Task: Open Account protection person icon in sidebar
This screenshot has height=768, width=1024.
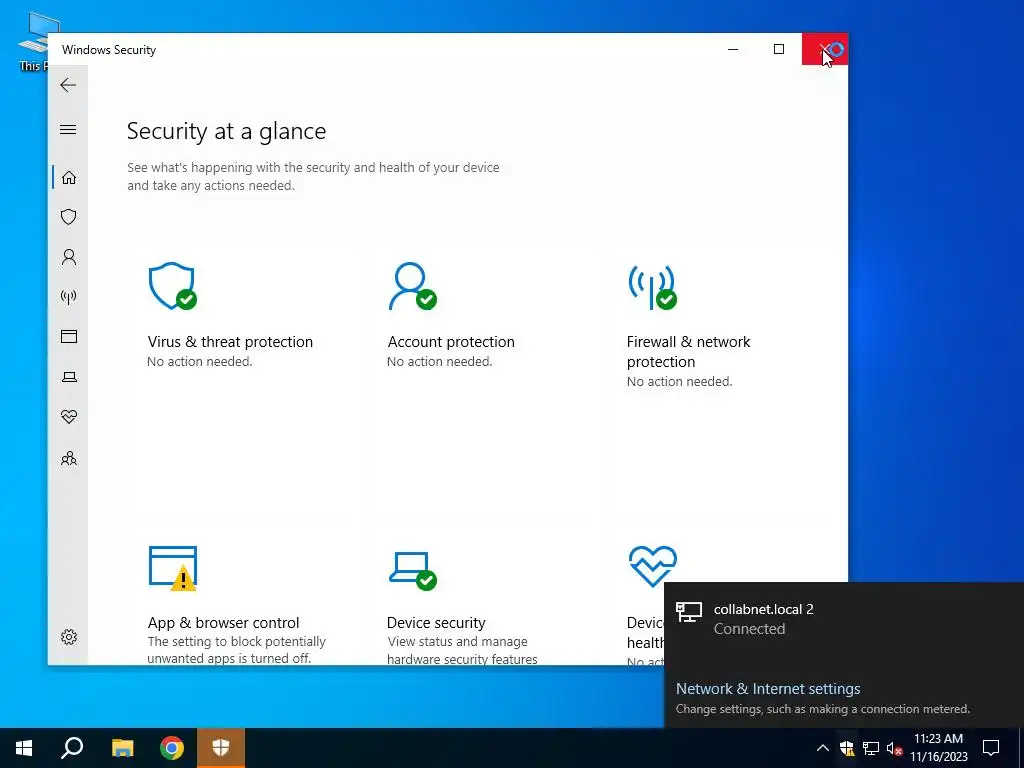Action: [x=69, y=257]
